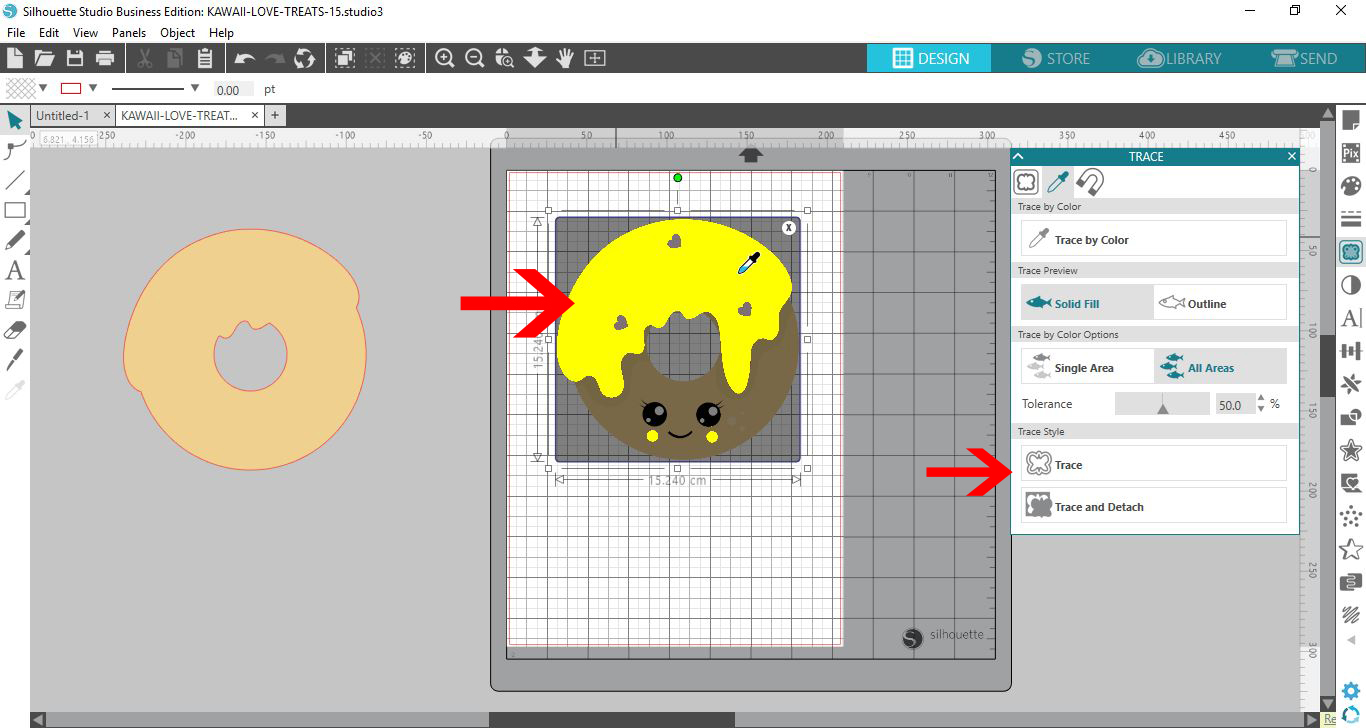Image resolution: width=1366 pixels, height=728 pixels.
Task: Open the File menu
Action: pos(15,32)
